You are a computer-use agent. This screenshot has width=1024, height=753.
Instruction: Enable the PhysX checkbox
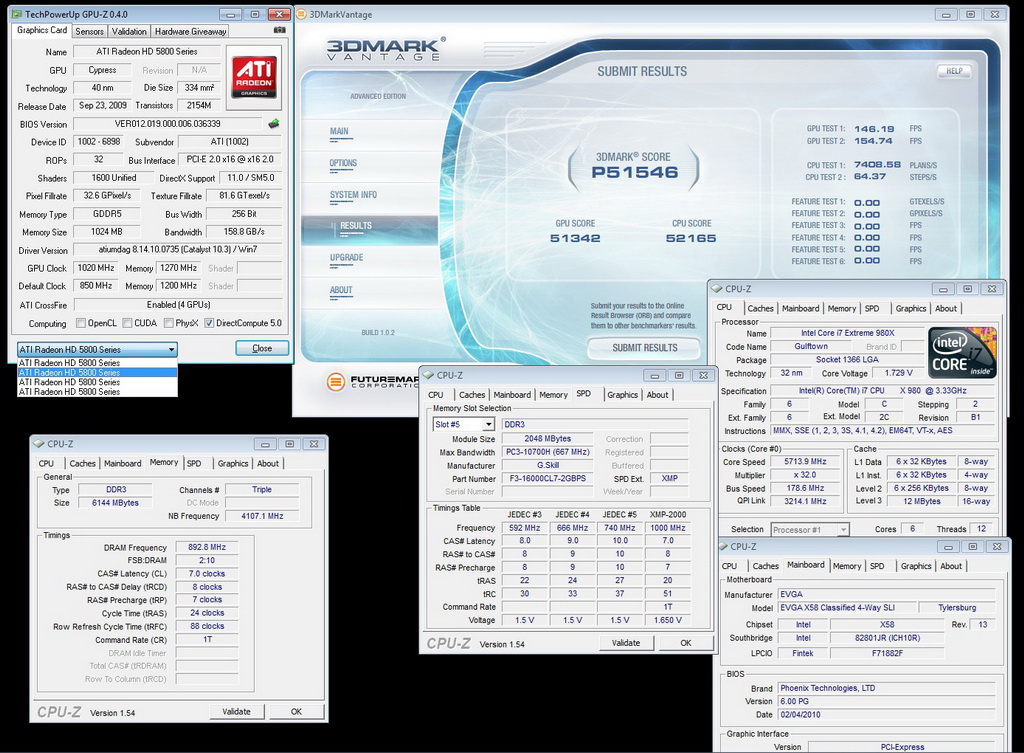[x=168, y=323]
